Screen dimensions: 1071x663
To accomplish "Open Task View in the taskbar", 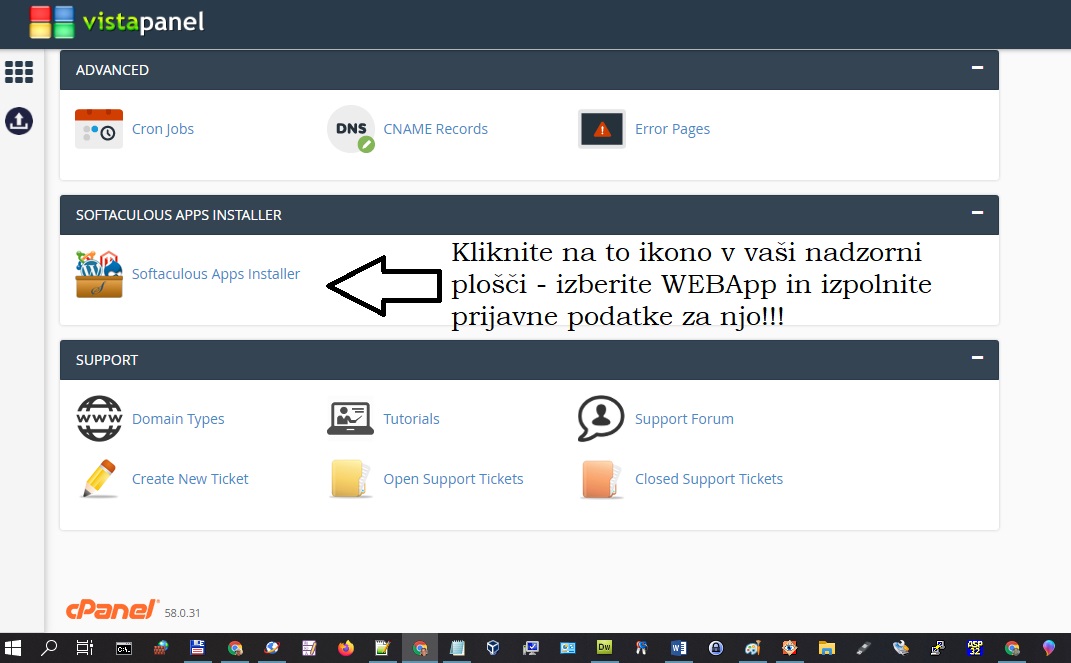I will tap(85, 647).
